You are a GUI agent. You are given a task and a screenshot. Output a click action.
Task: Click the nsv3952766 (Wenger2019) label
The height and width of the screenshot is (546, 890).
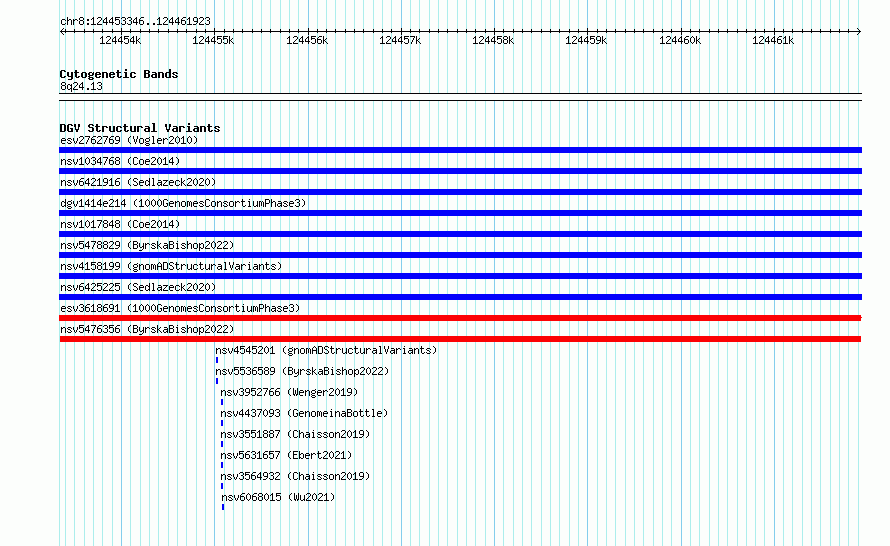point(289,392)
